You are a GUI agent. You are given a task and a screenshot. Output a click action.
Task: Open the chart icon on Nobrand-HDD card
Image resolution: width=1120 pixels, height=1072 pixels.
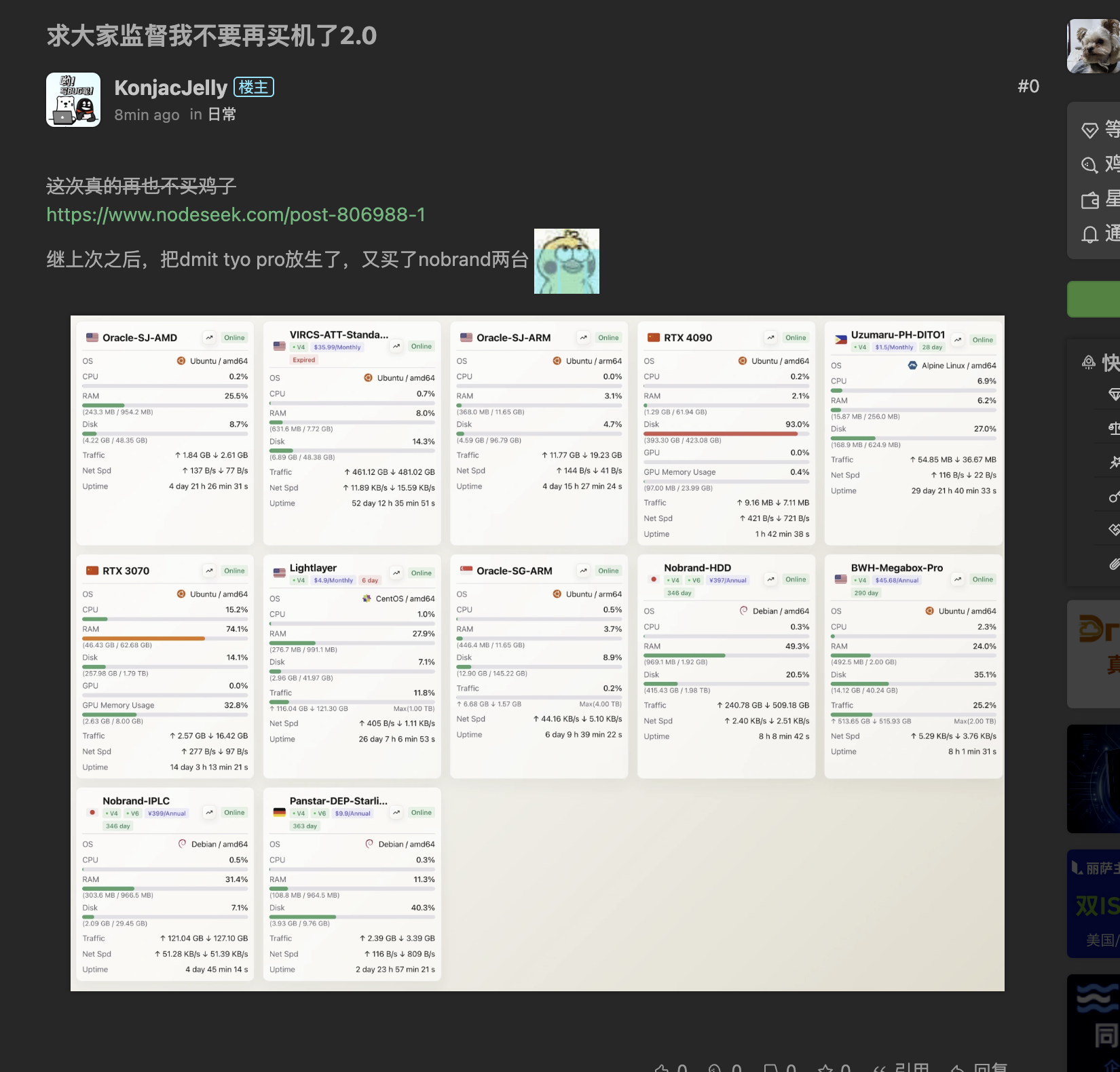pyautogui.click(x=771, y=579)
